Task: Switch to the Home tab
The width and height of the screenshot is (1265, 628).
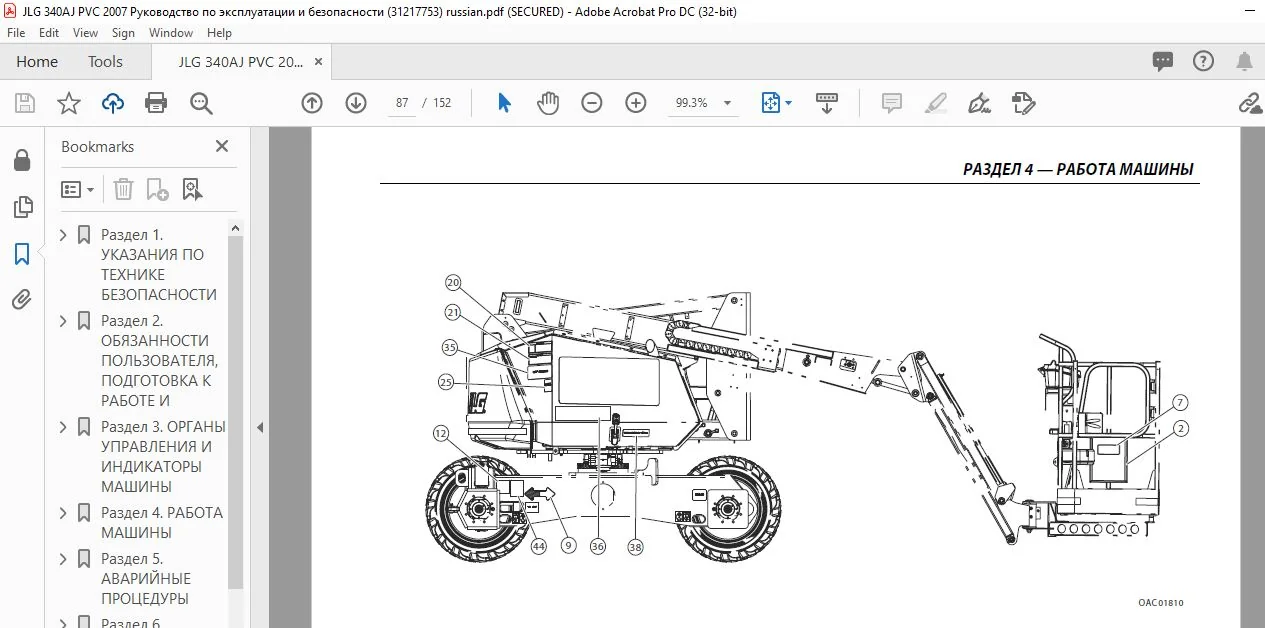Action: tap(37, 62)
